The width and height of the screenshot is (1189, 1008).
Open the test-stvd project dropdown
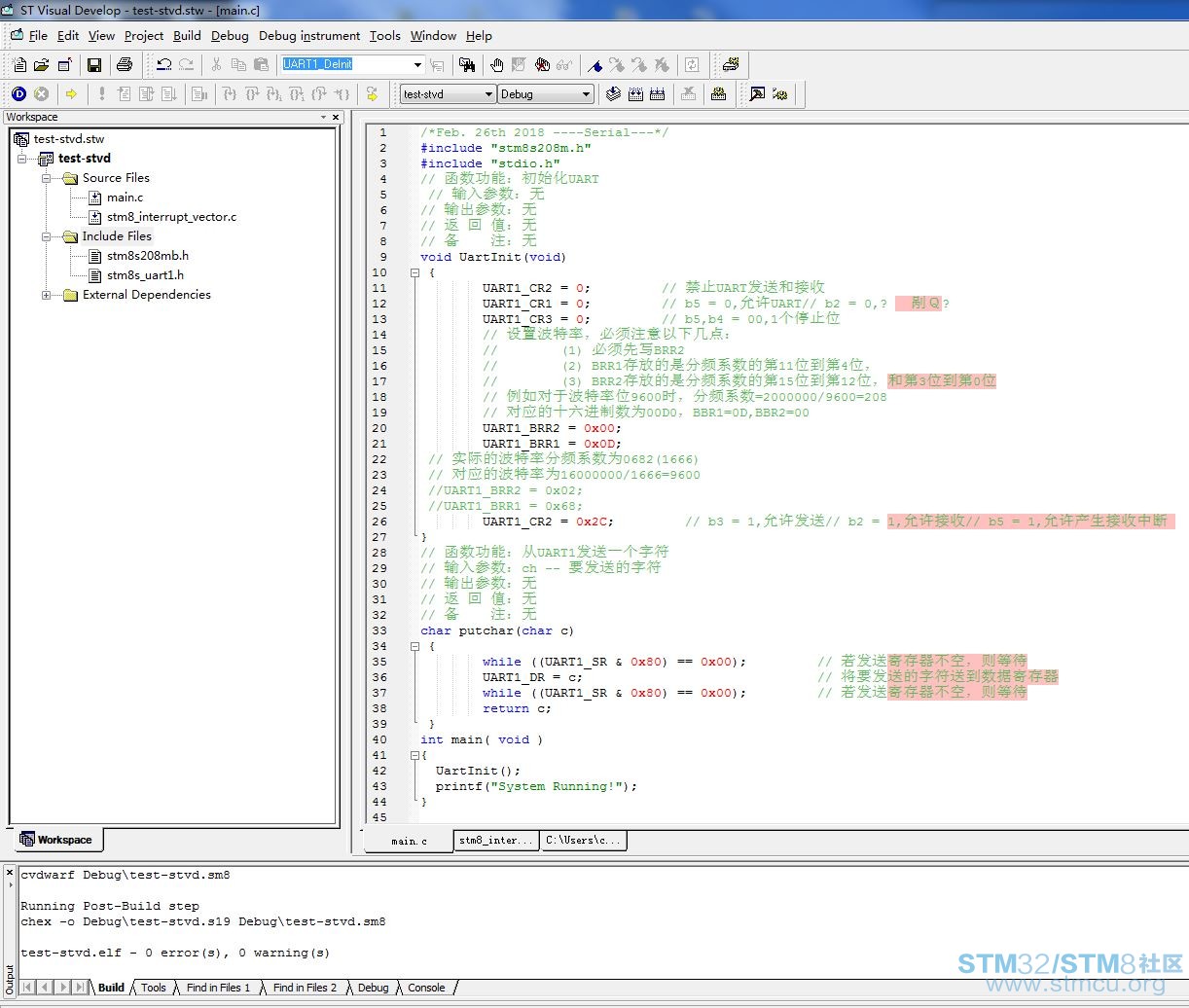point(488,94)
